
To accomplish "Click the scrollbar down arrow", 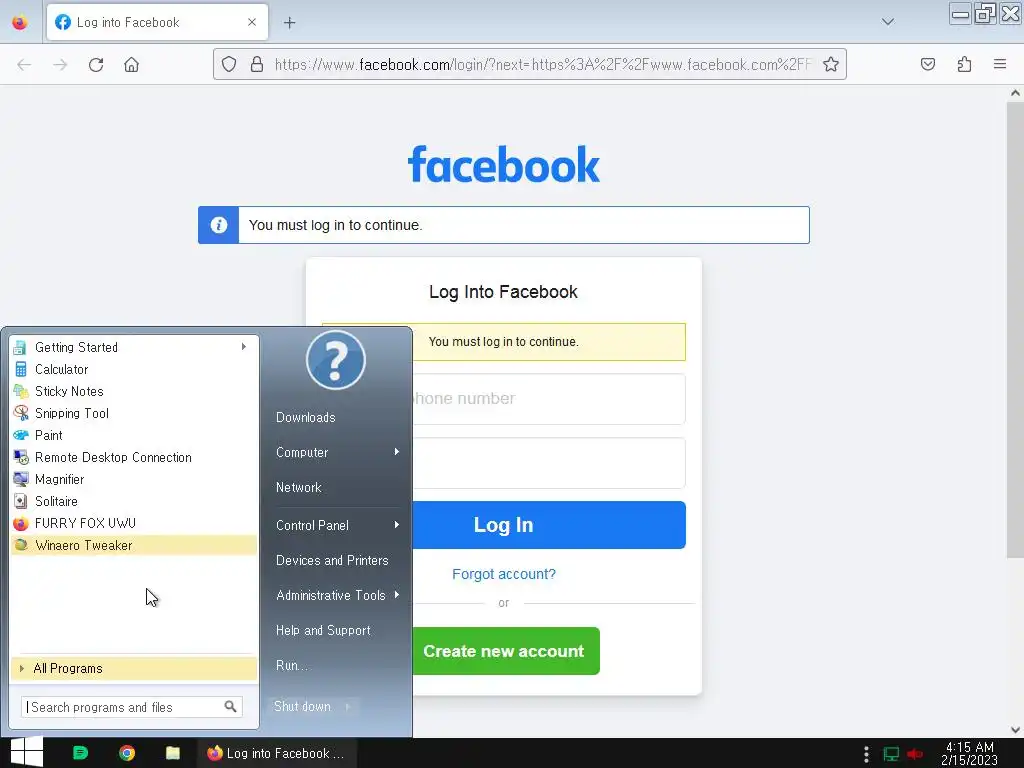I will [x=1015, y=729].
